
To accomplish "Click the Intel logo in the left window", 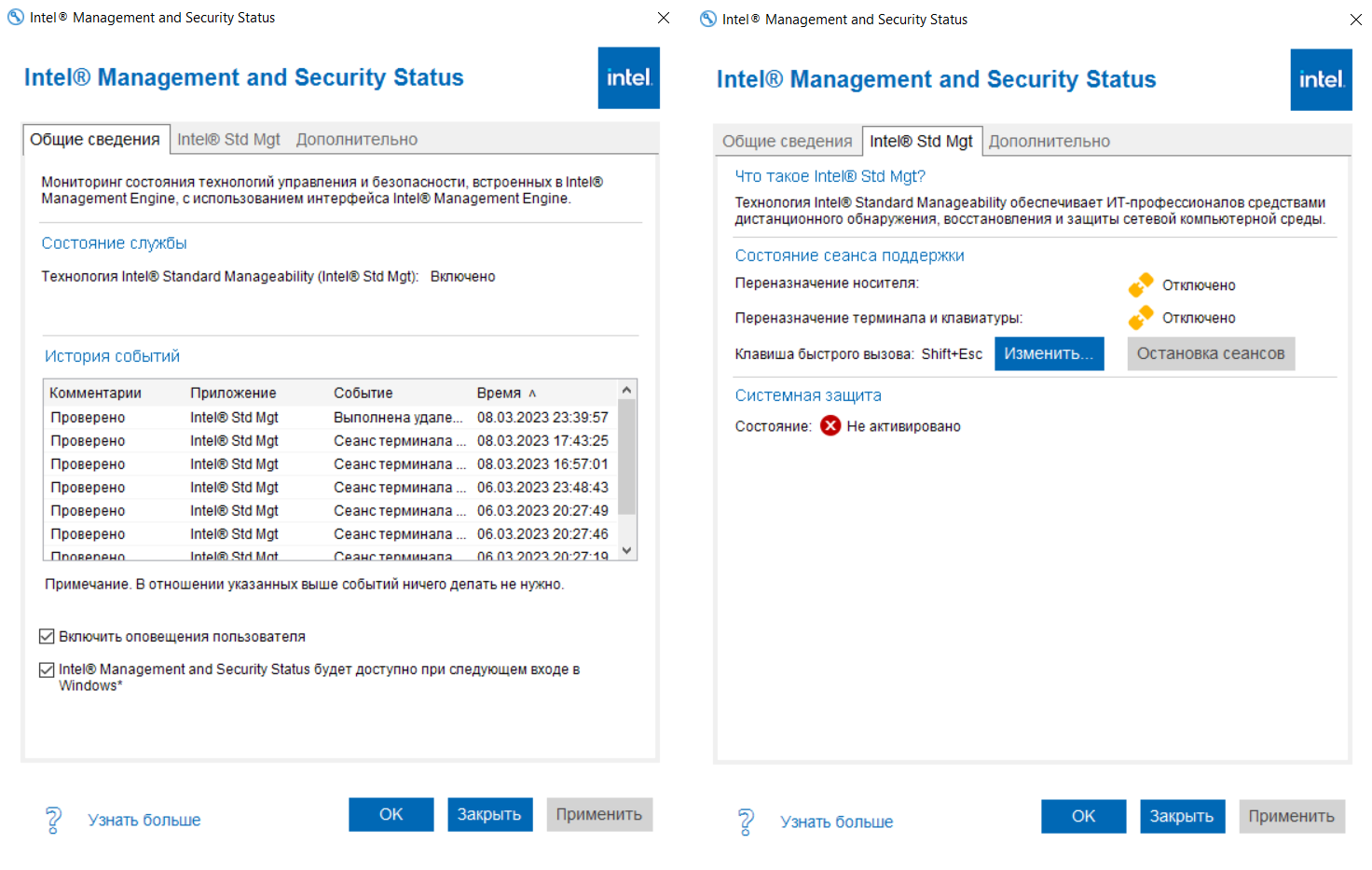I will tap(628, 77).
